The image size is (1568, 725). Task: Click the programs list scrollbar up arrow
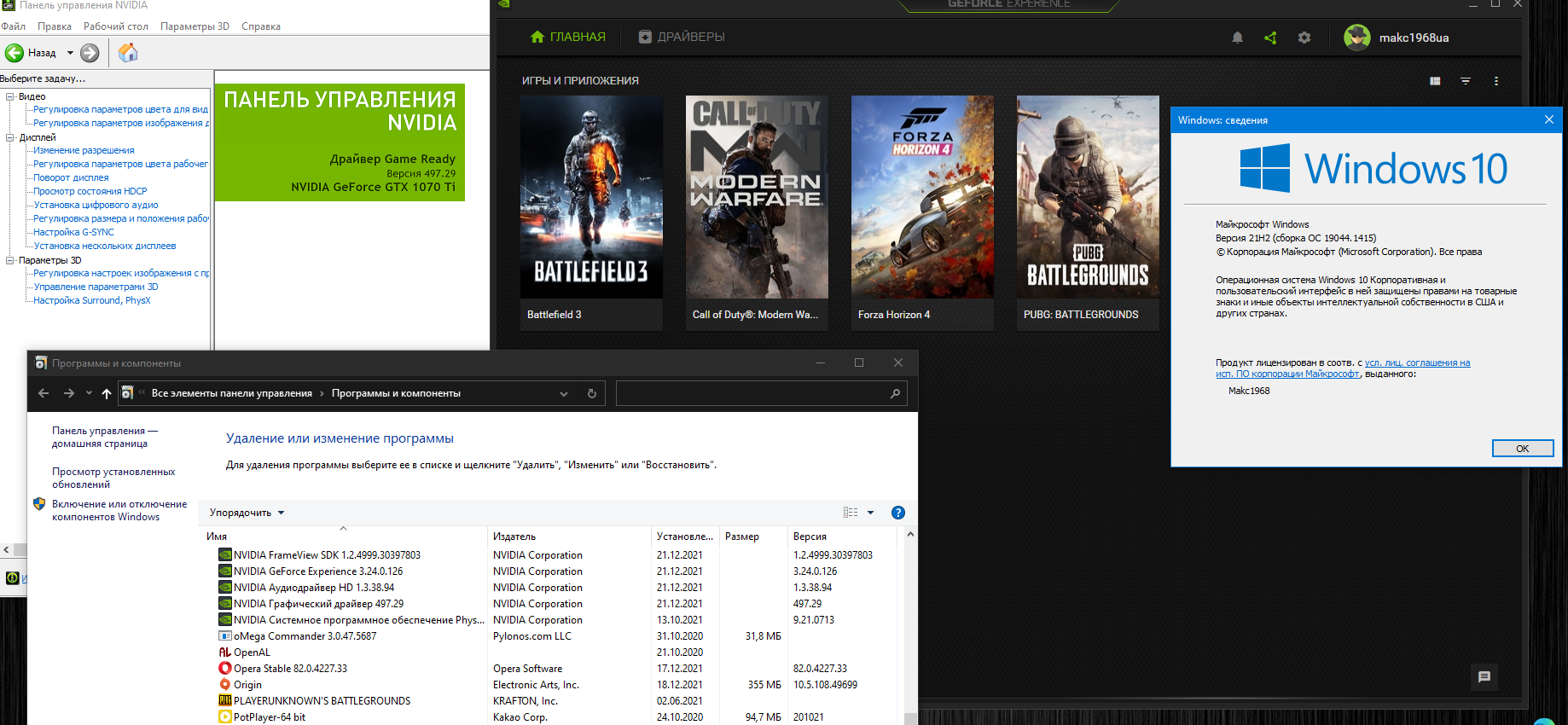tap(911, 535)
